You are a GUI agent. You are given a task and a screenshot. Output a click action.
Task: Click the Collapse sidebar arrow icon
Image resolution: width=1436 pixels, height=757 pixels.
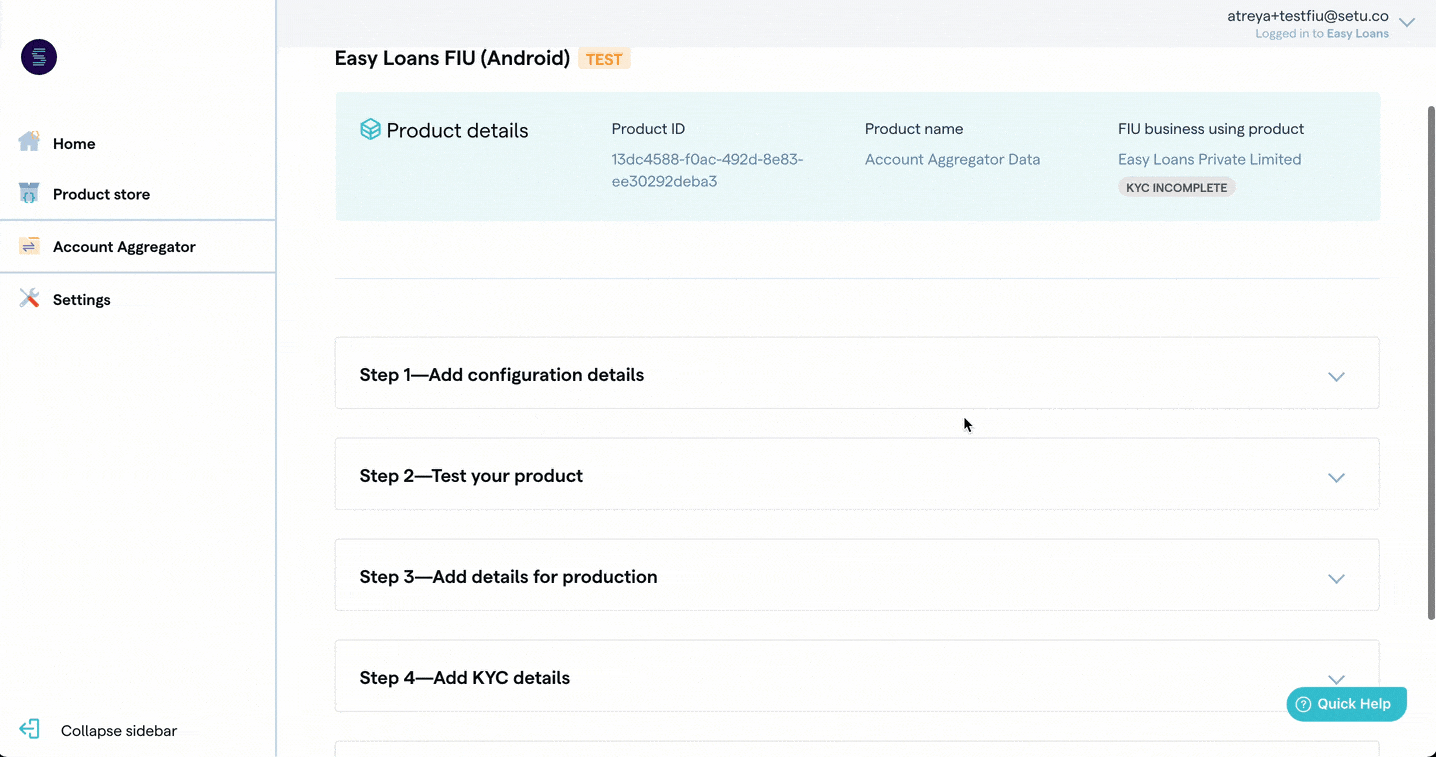[29, 730]
